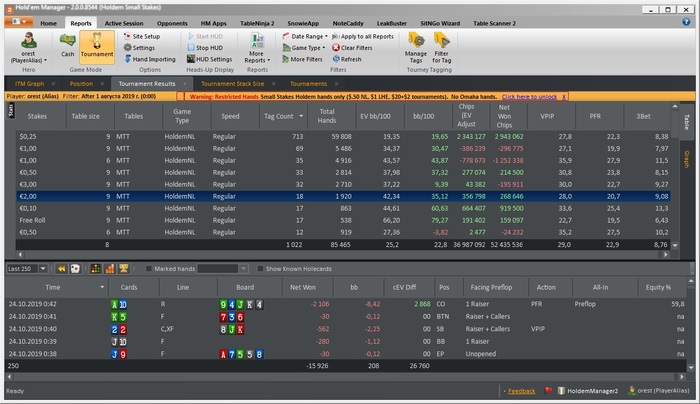Open the Game Type filter dropdown
The width and height of the screenshot is (700, 404).
pyautogui.click(x=304, y=47)
